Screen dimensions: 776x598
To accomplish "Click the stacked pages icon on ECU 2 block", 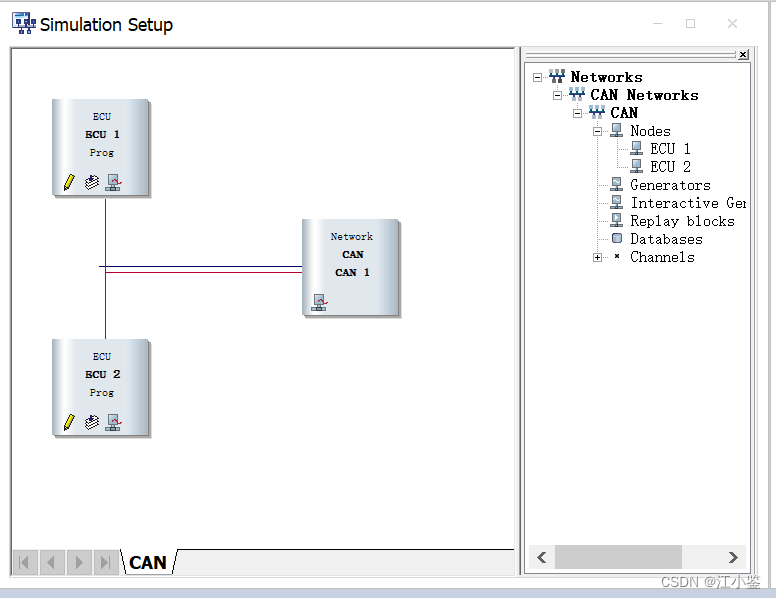I will point(92,422).
